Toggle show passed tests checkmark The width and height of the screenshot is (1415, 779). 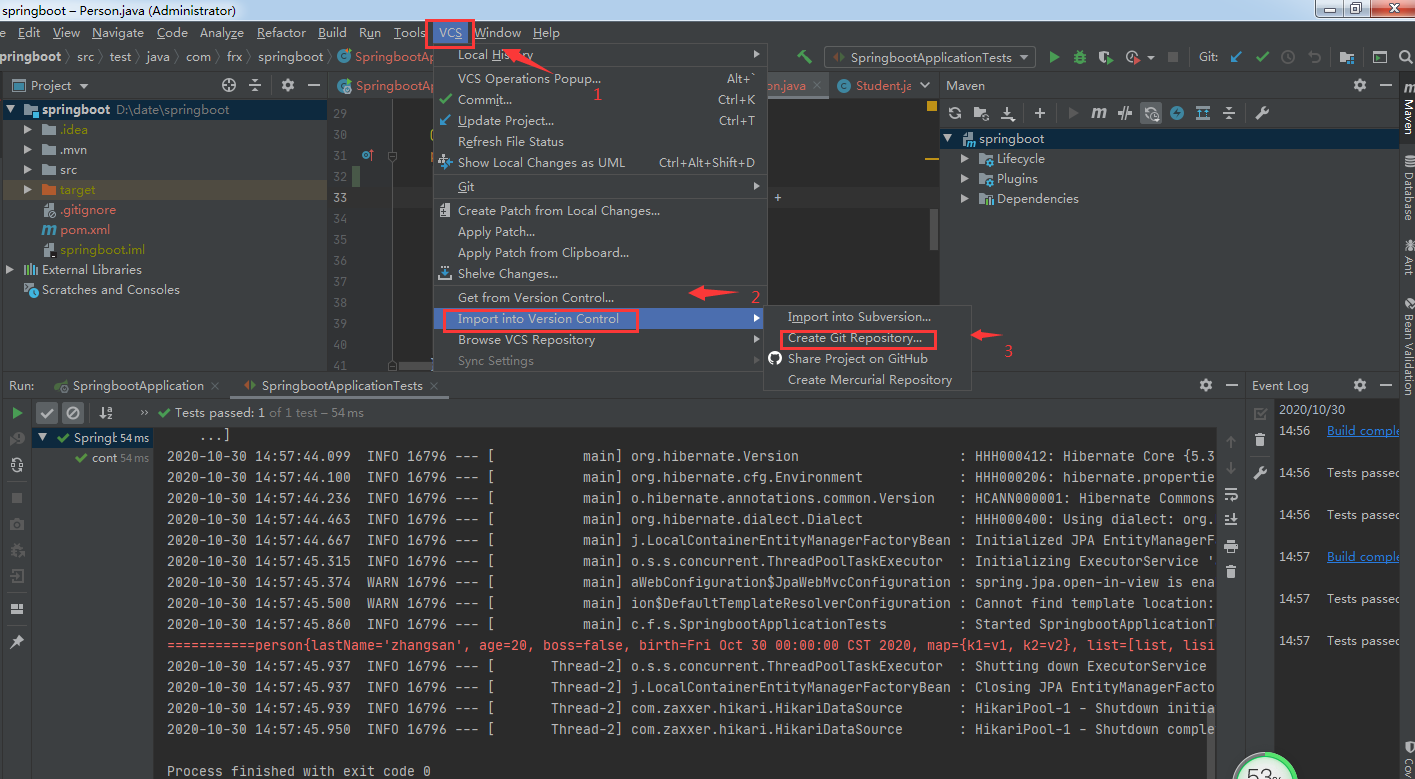pyautogui.click(x=47, y=412)
